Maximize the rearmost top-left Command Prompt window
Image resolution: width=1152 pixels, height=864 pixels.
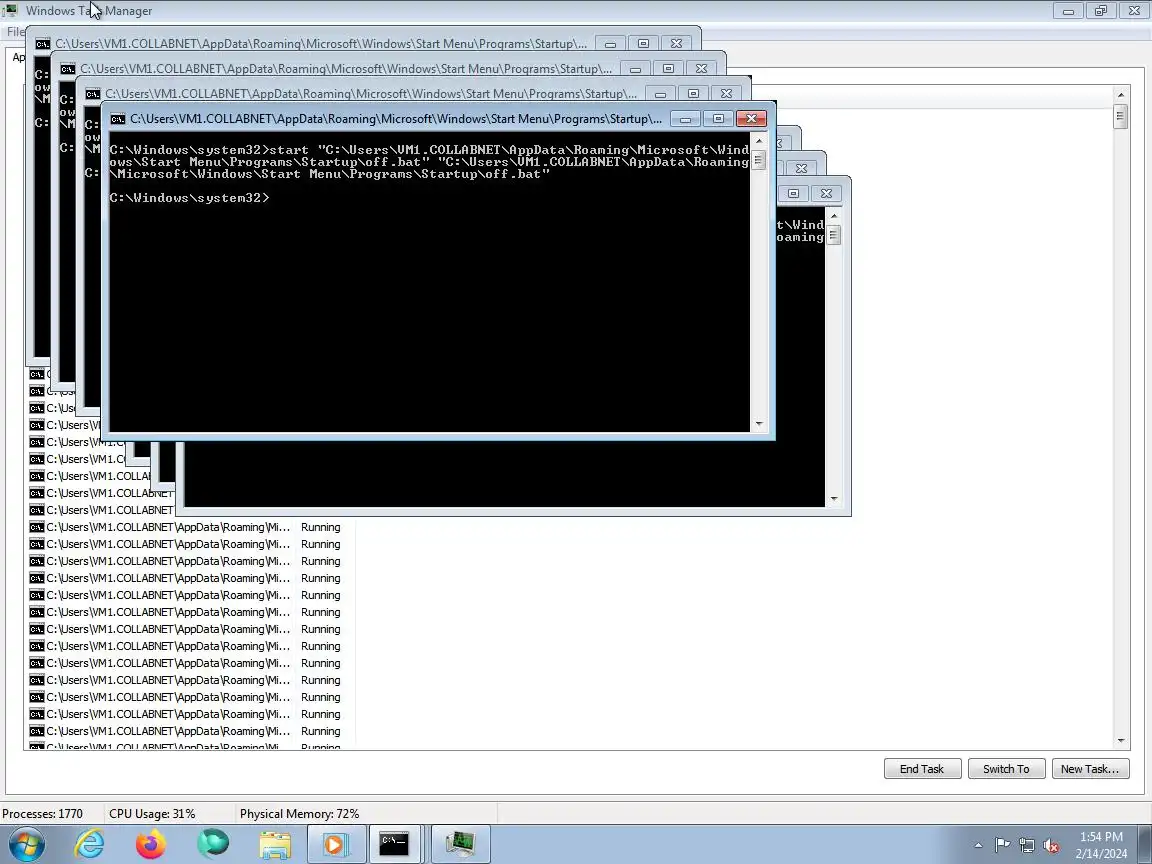[643, 43]
